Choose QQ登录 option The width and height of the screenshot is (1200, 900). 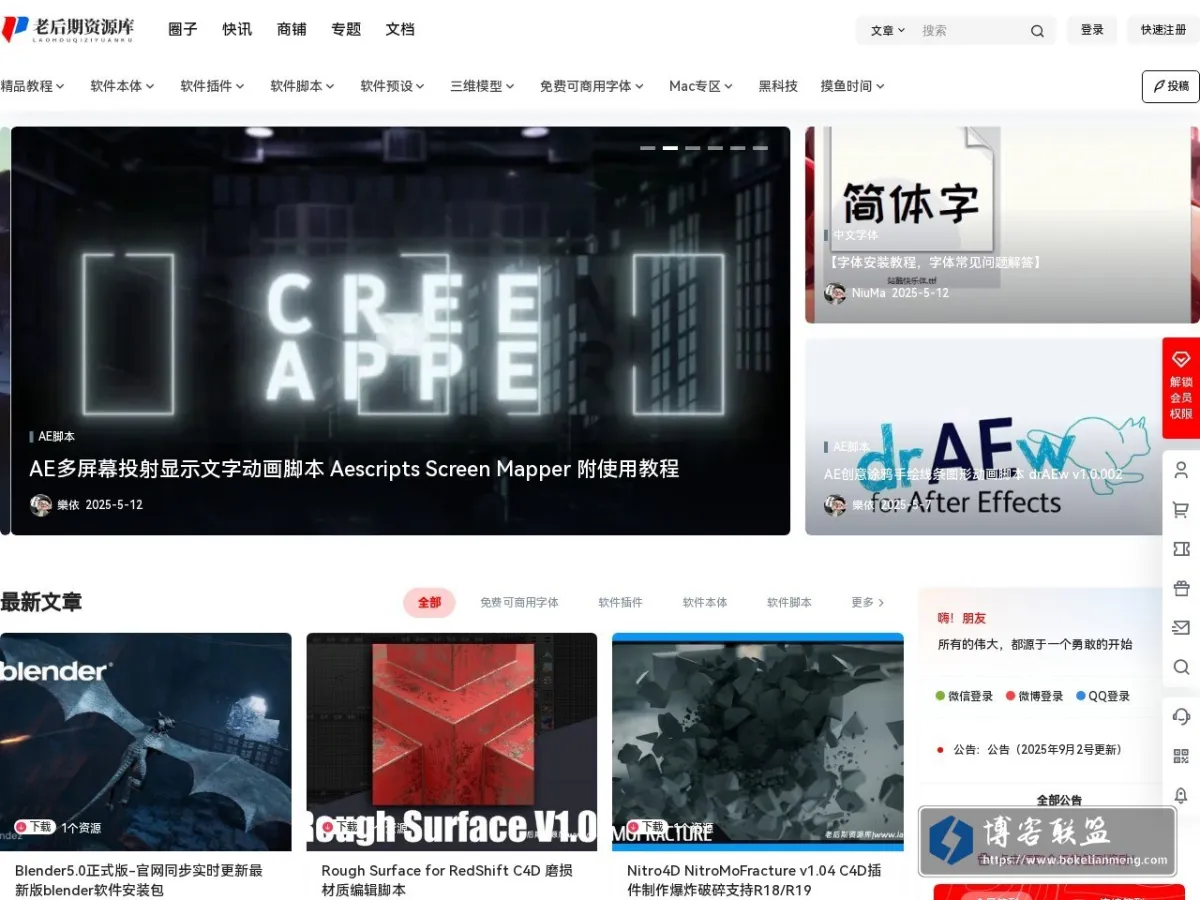coord(1103,696)
